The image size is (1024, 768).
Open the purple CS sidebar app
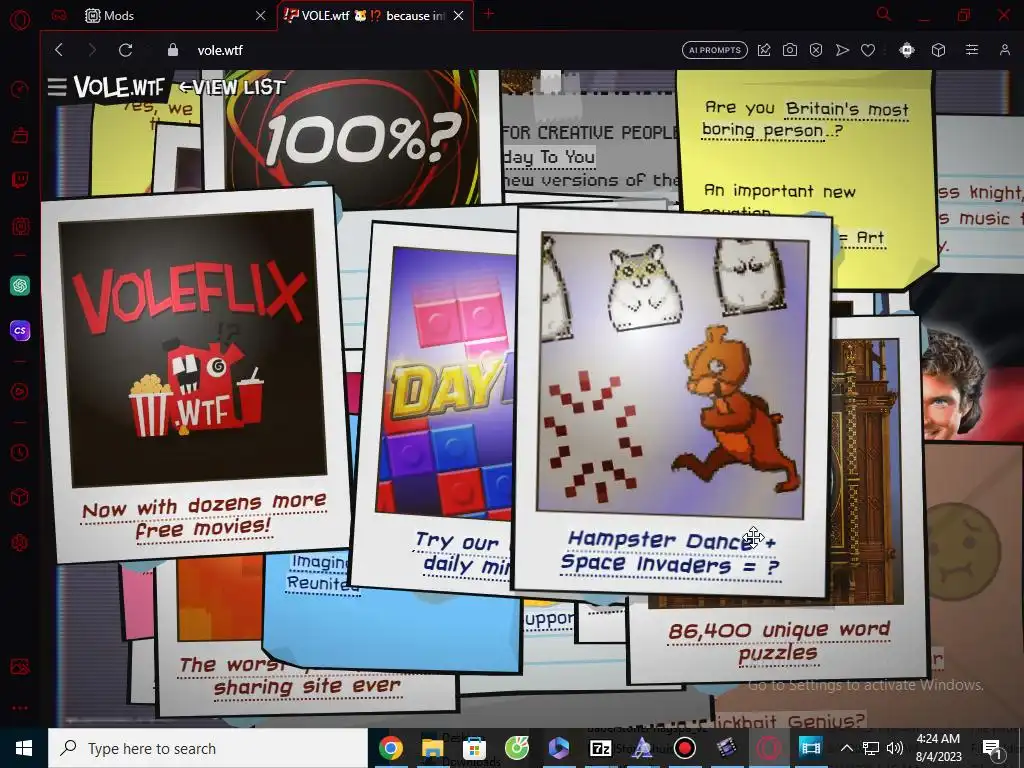[20, 330]
